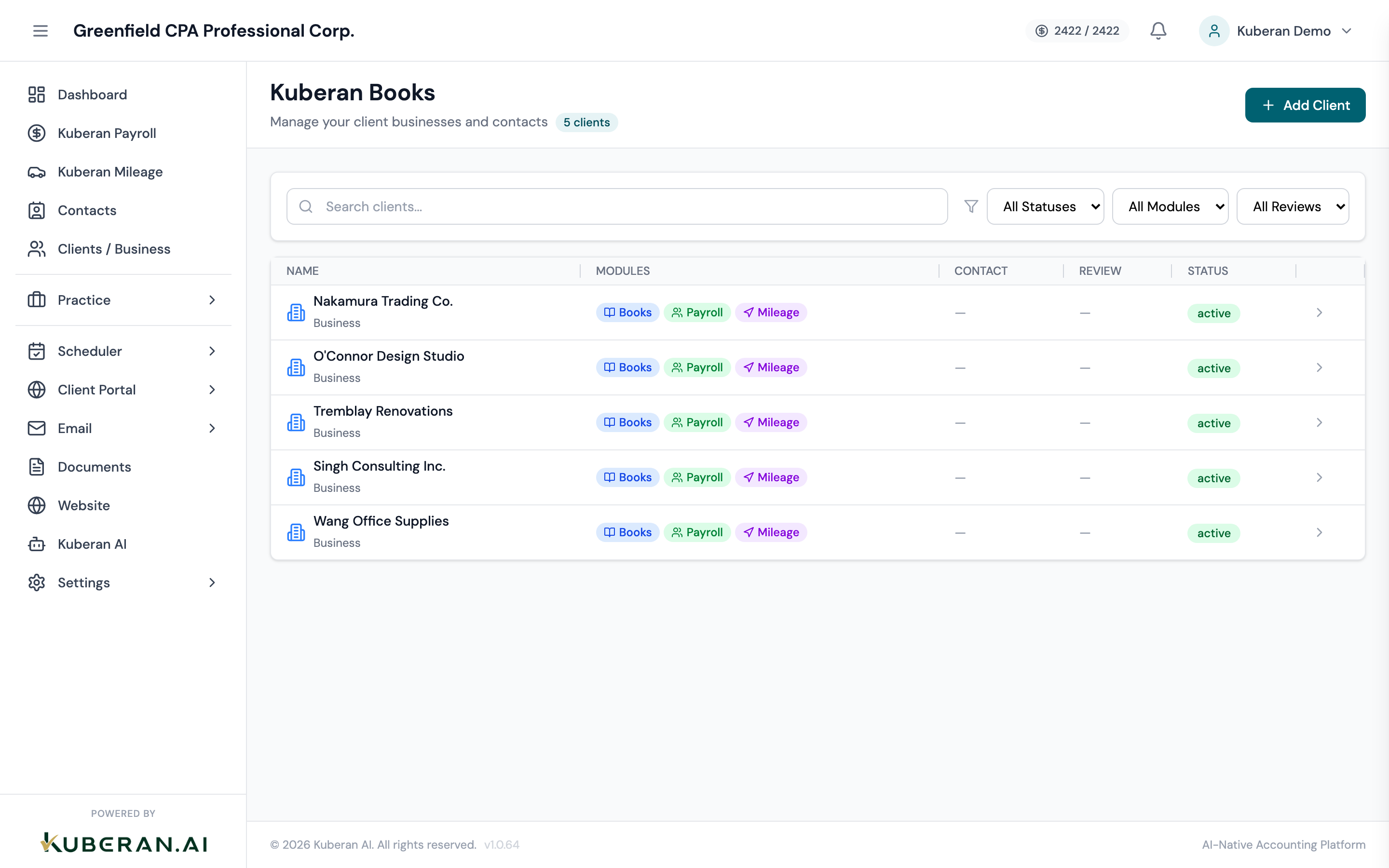Click the Clients / Business people icon
This screenshot has width=1389, height=868.
pos(37,248)
